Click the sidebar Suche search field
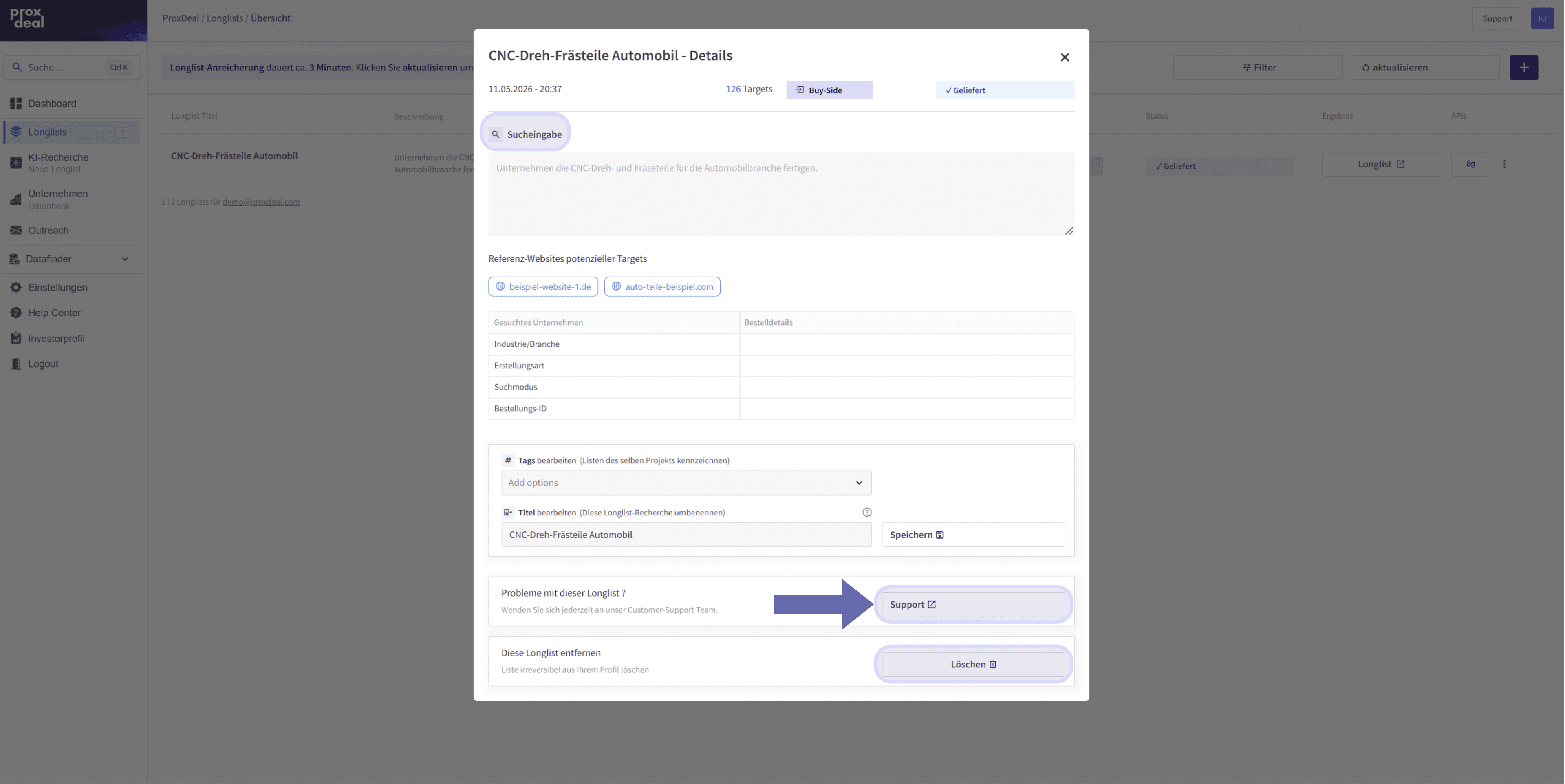The width and height of the screenshot is (1565, 784). pos(72,67)
